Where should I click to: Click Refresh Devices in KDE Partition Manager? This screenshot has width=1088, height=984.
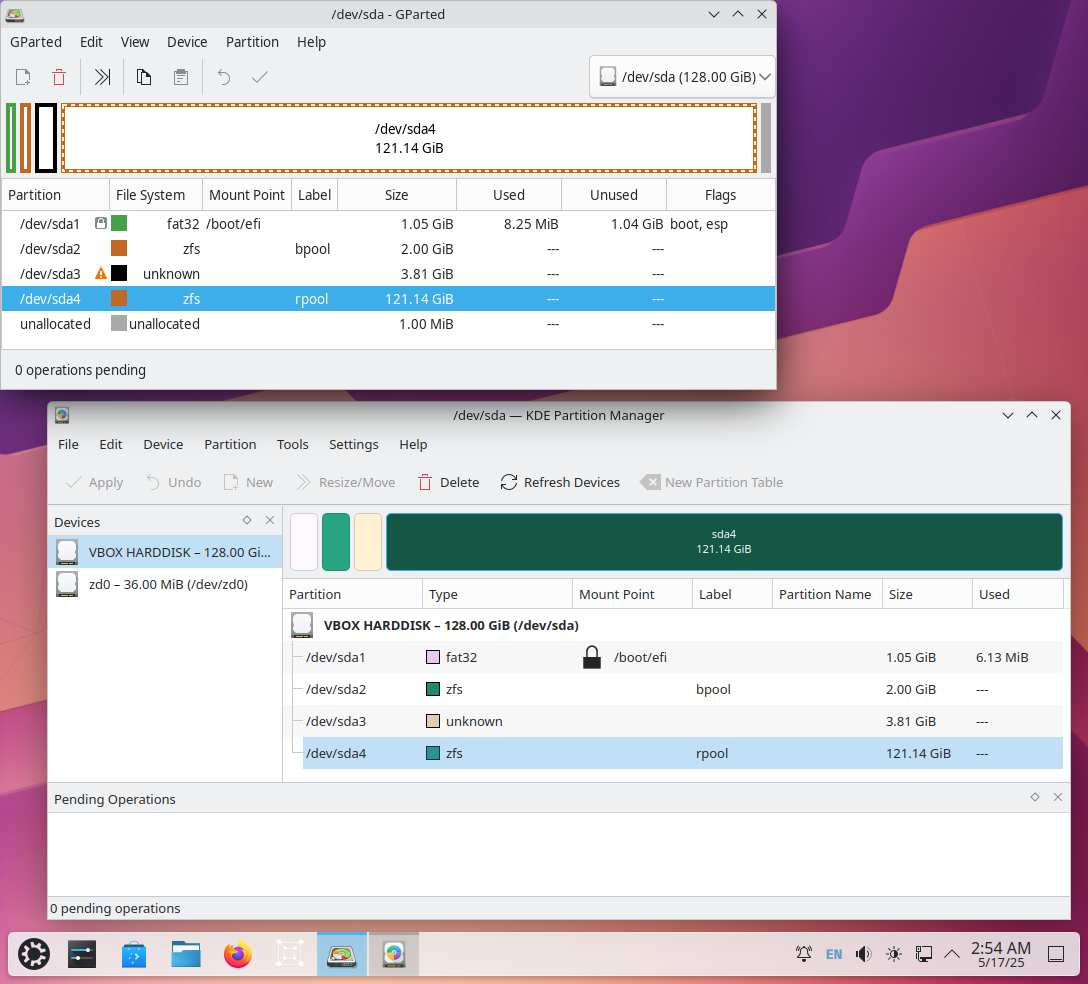[x=560, y=482]
